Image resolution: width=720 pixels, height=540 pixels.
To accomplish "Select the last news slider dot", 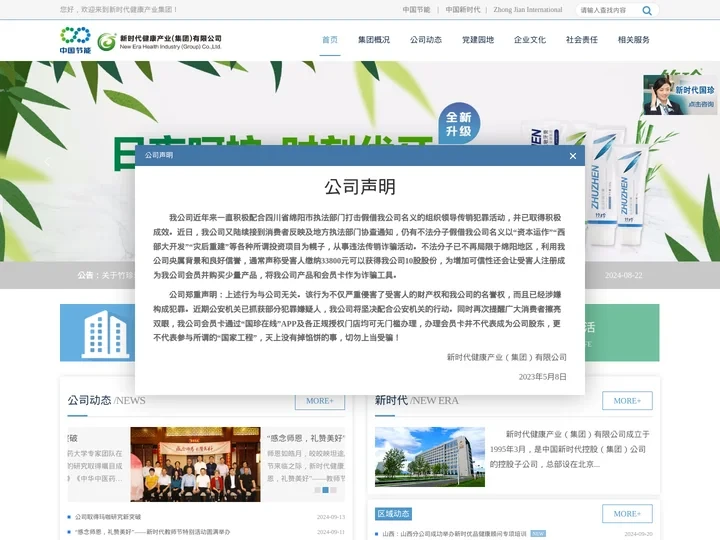I will tap(333, 490).
